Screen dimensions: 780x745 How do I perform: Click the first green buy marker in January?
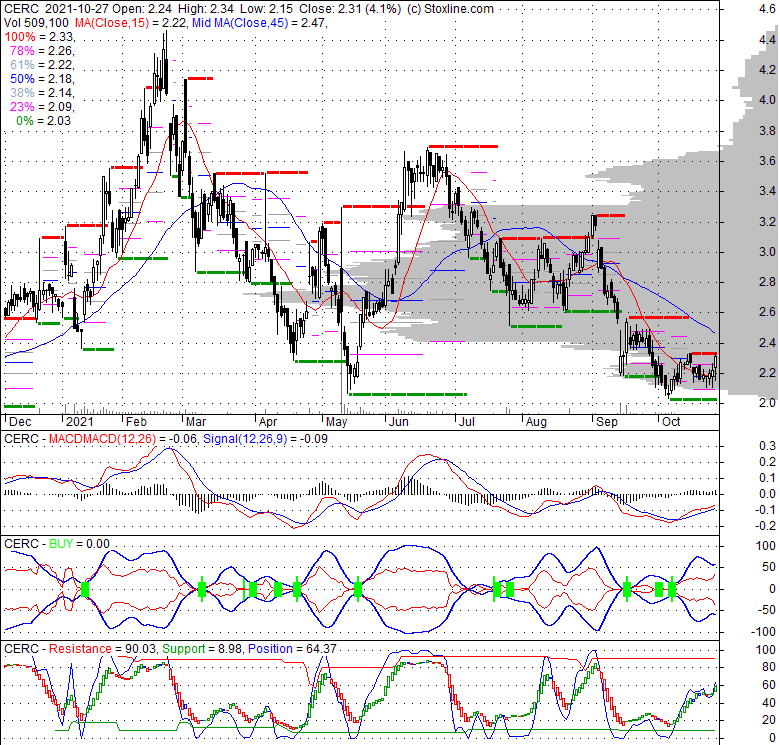[x=85, y=590]
